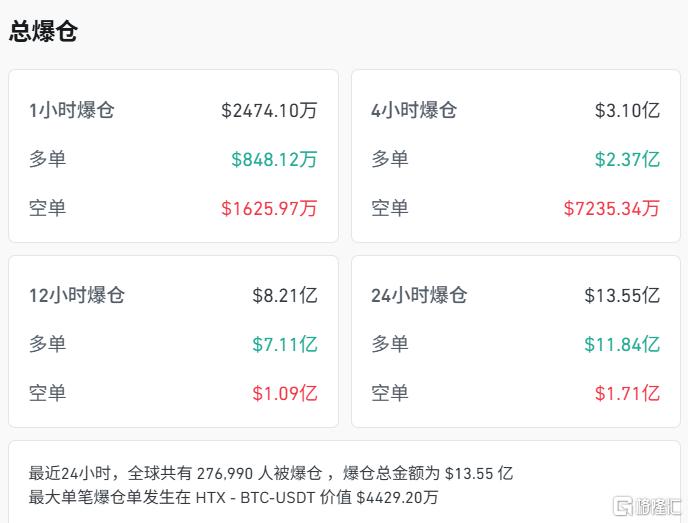
Task: Open the 12小时爆仓 card title
Action: pyautogui.click(x=77, y=295)
